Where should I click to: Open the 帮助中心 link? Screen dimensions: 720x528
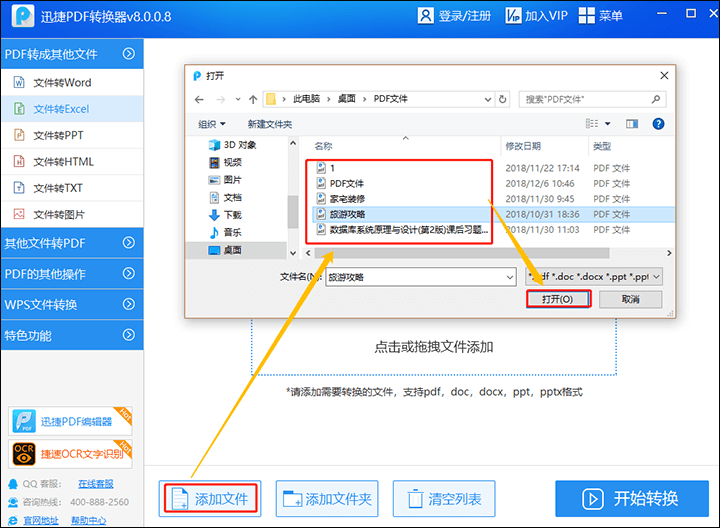89,521
